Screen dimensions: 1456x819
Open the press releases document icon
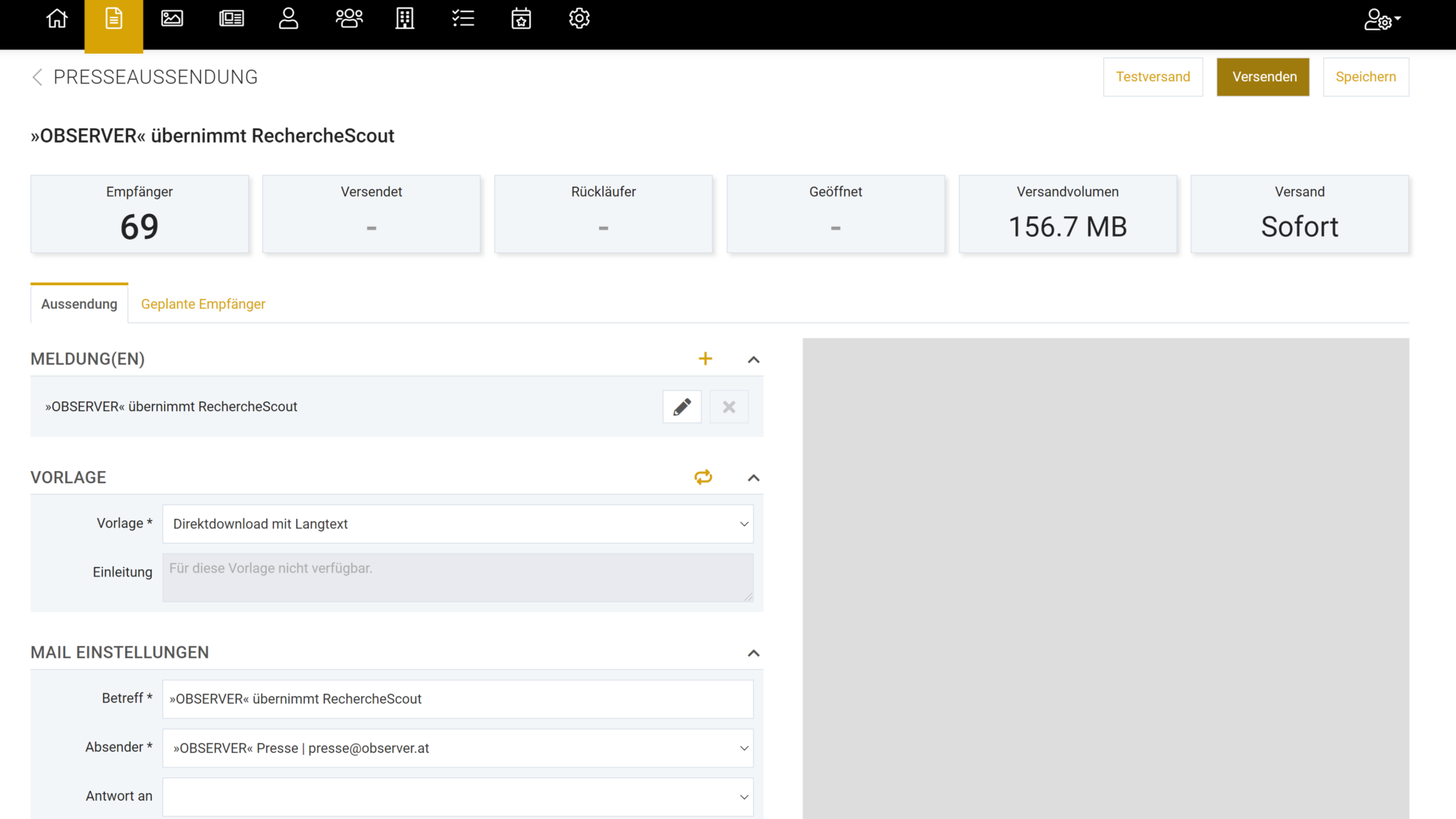pos(114,18)
